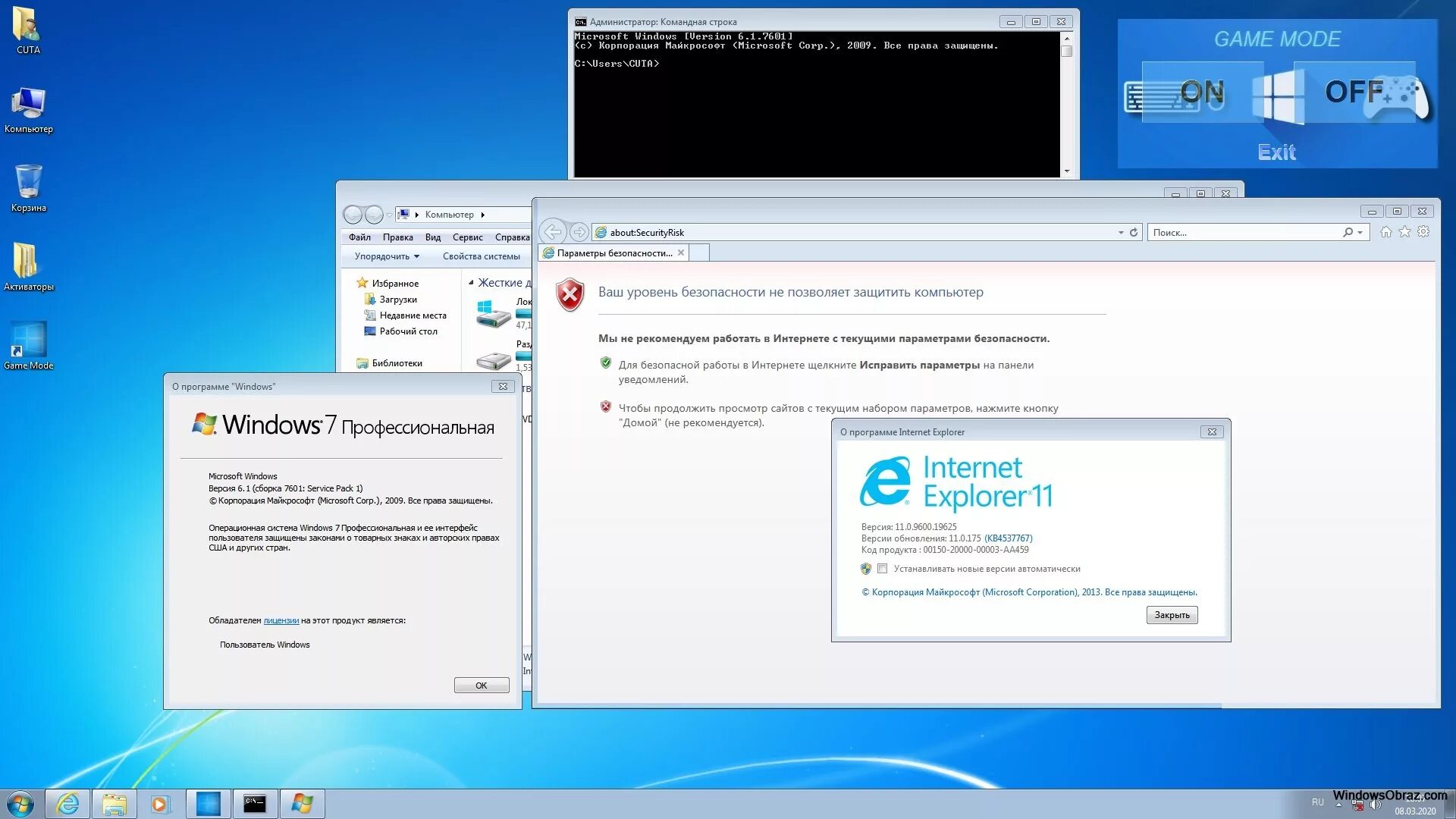This screenshot has width=1456, height=819.
Task: Open the Компьютер desktop icon
Action: click(x=28, y=110)
